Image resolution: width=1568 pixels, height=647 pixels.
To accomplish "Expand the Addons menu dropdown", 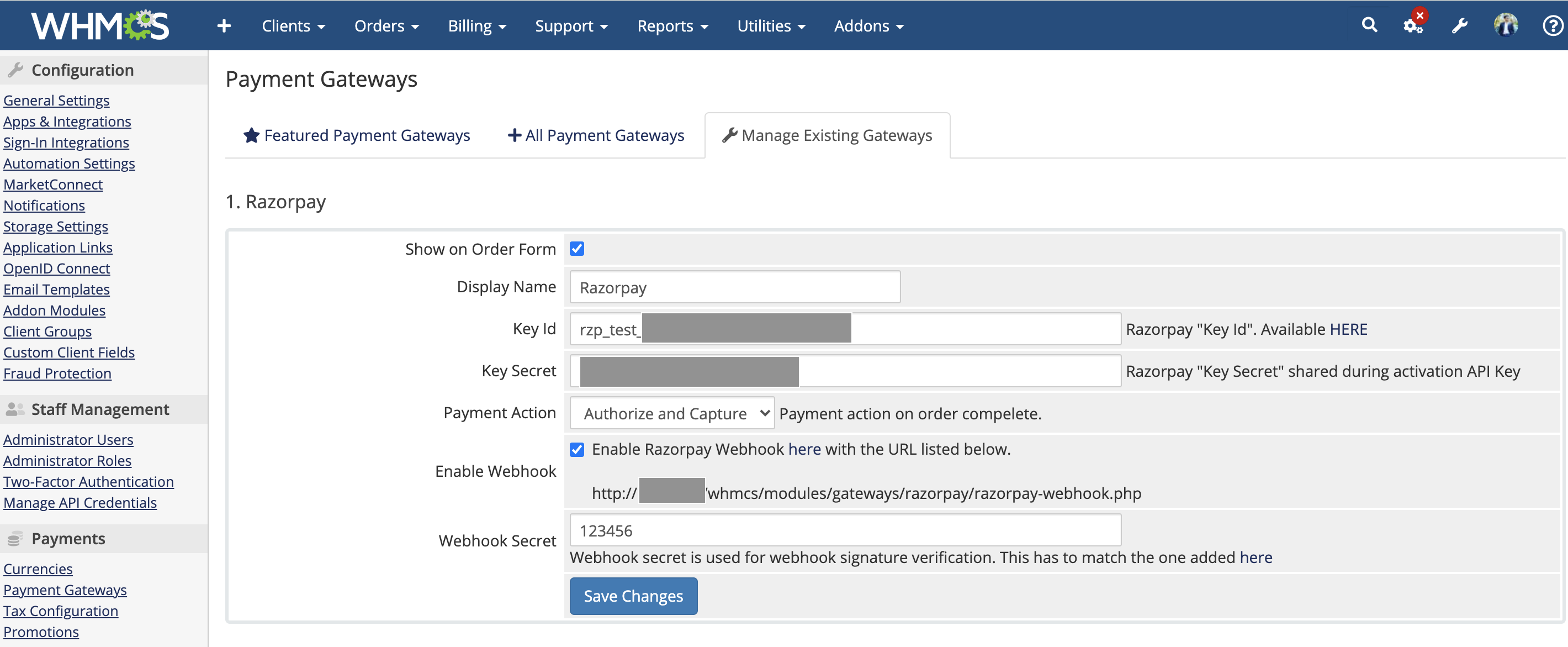I will point(867,25).
